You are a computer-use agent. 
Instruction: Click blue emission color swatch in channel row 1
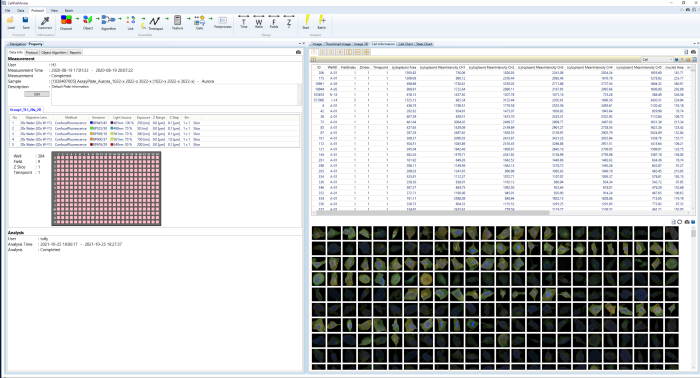click(x=92, y=123)
